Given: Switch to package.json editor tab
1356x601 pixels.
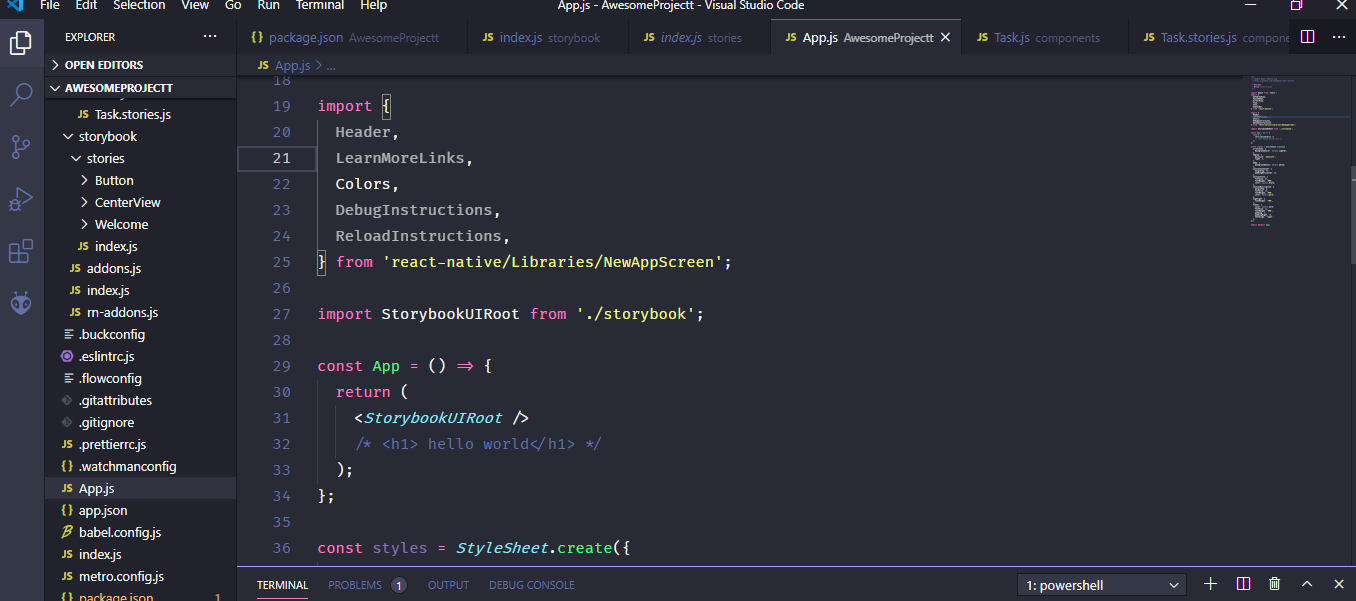Looking at the screenshot, I should coord(352,37).
